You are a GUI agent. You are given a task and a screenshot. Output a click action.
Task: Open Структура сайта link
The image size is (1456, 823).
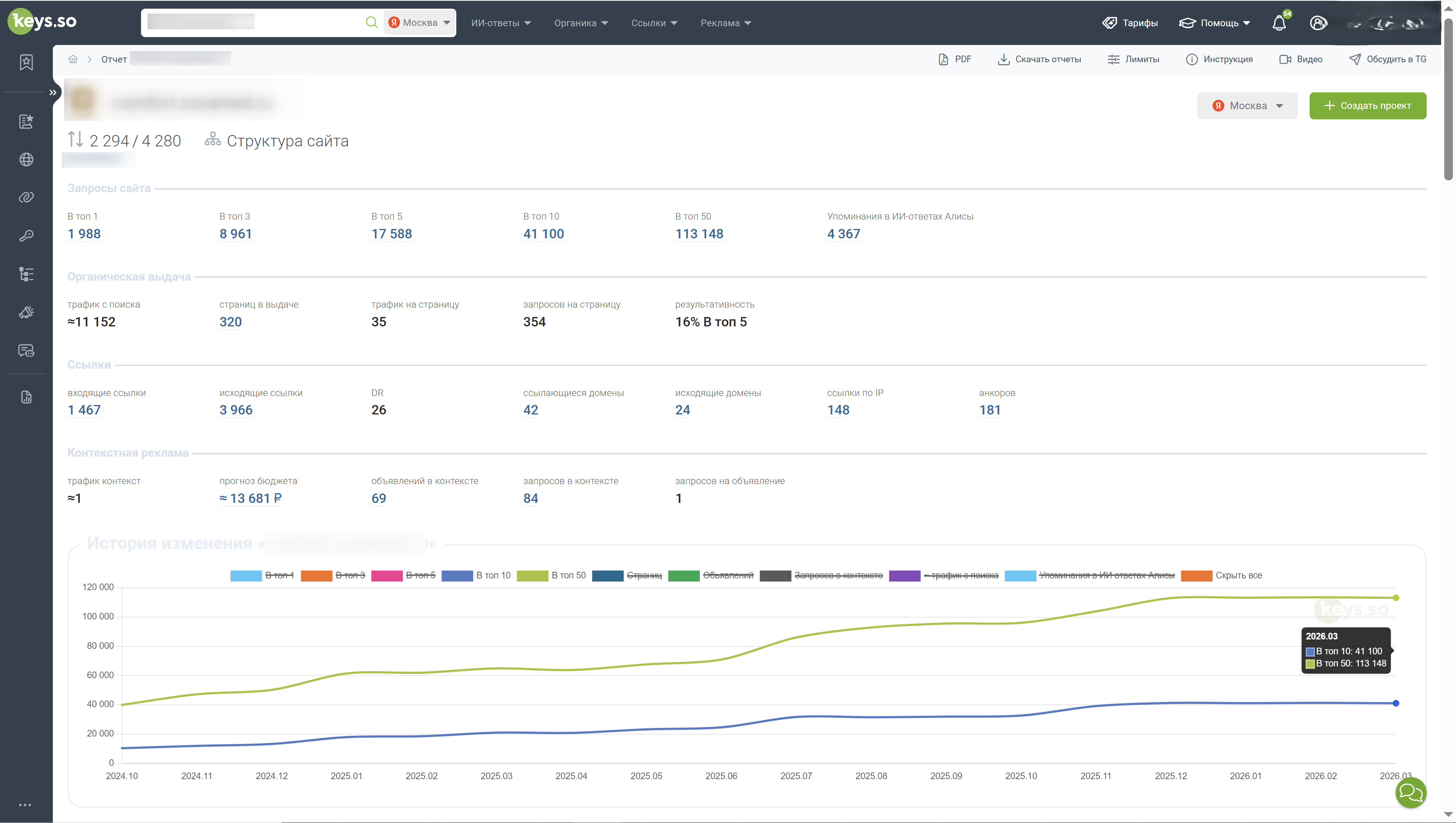[287, 141]
